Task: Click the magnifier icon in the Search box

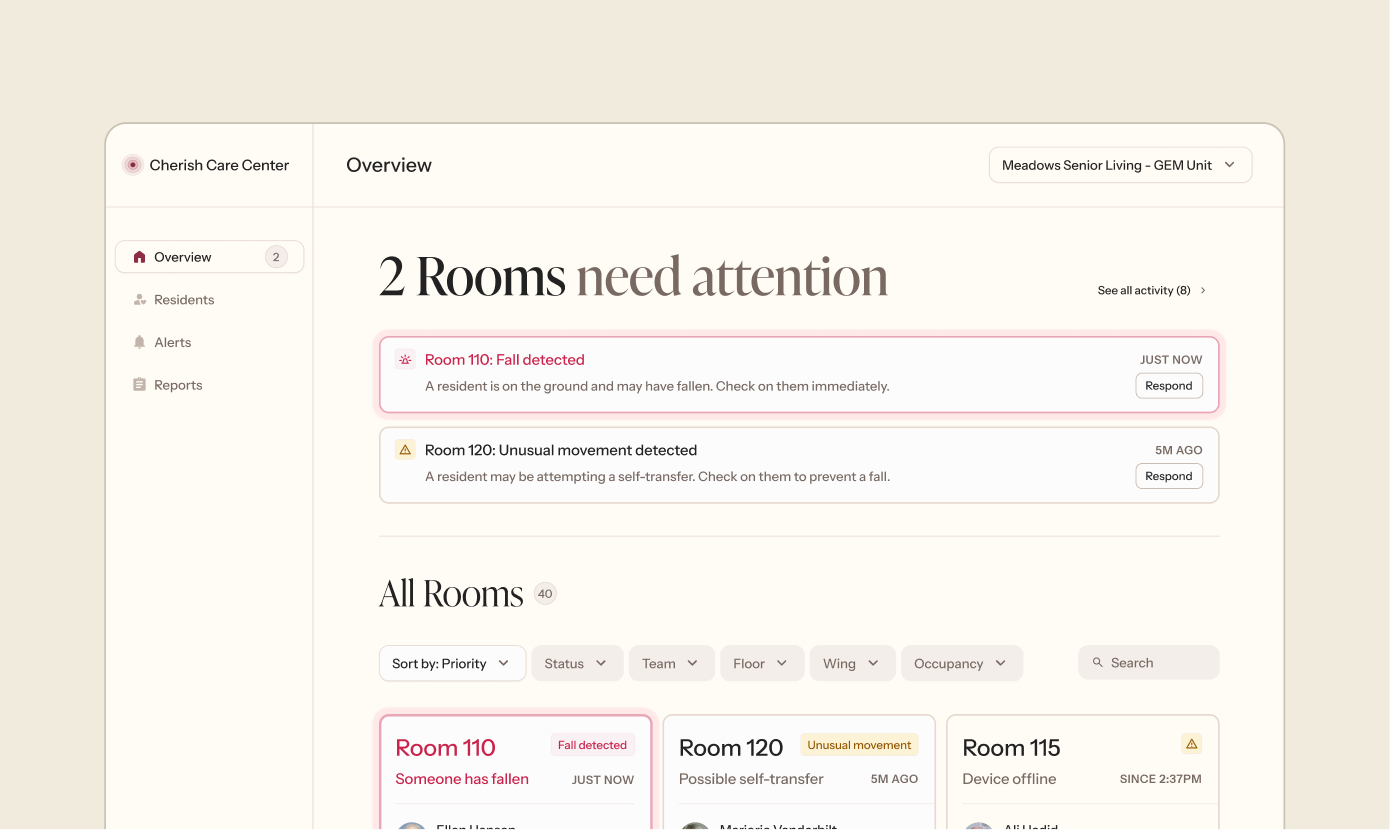Action: click(1098, 663)
